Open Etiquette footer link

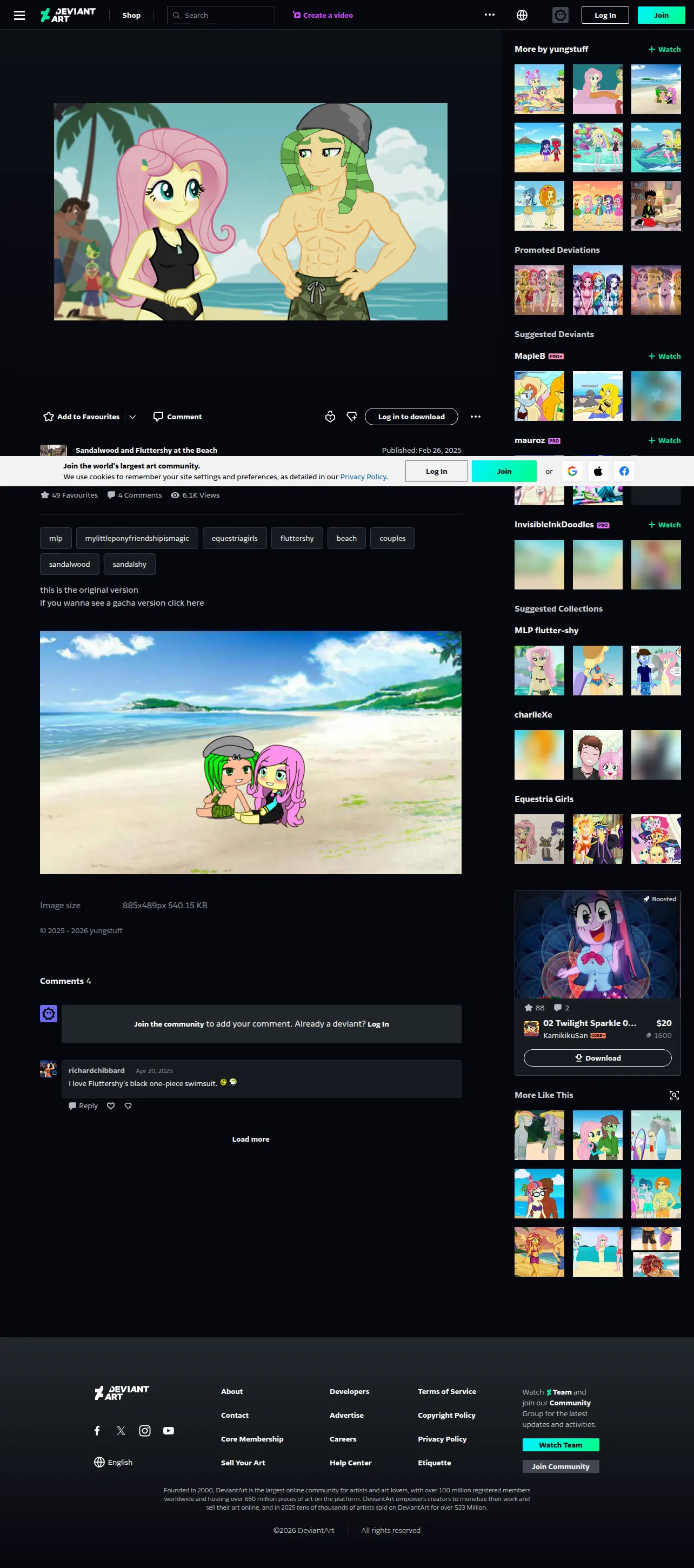click(x=435, y=1463)
